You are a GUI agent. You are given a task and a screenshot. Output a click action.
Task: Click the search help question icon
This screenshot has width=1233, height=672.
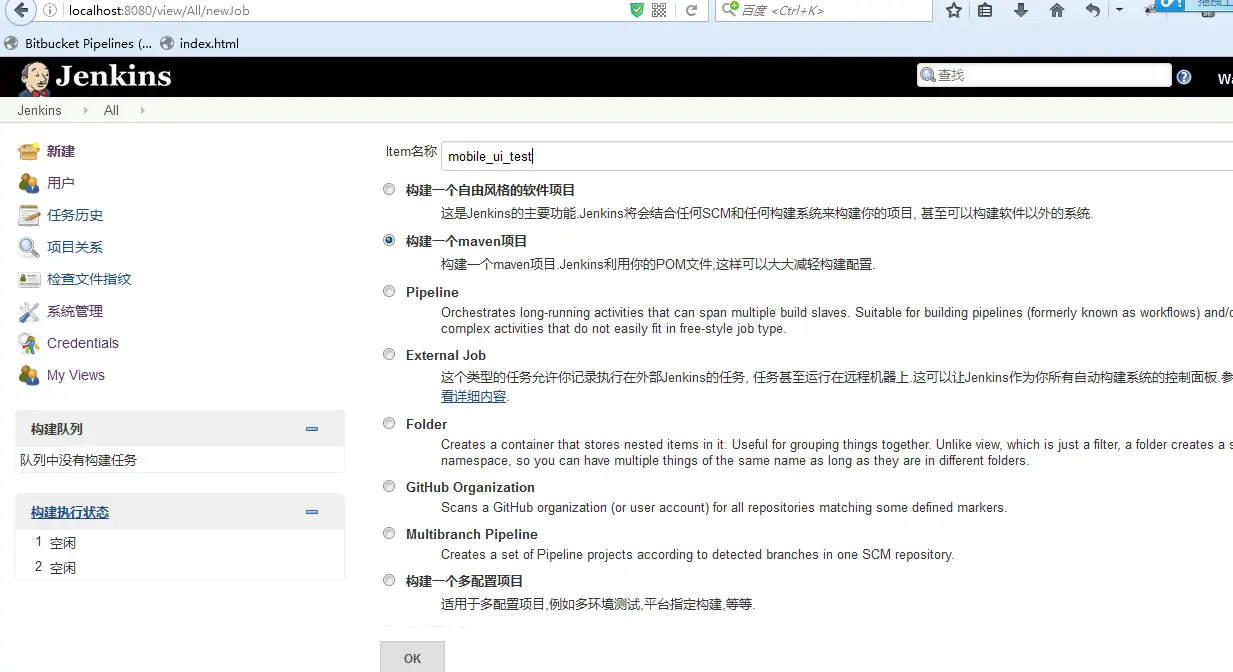[x=1184, y=76]
